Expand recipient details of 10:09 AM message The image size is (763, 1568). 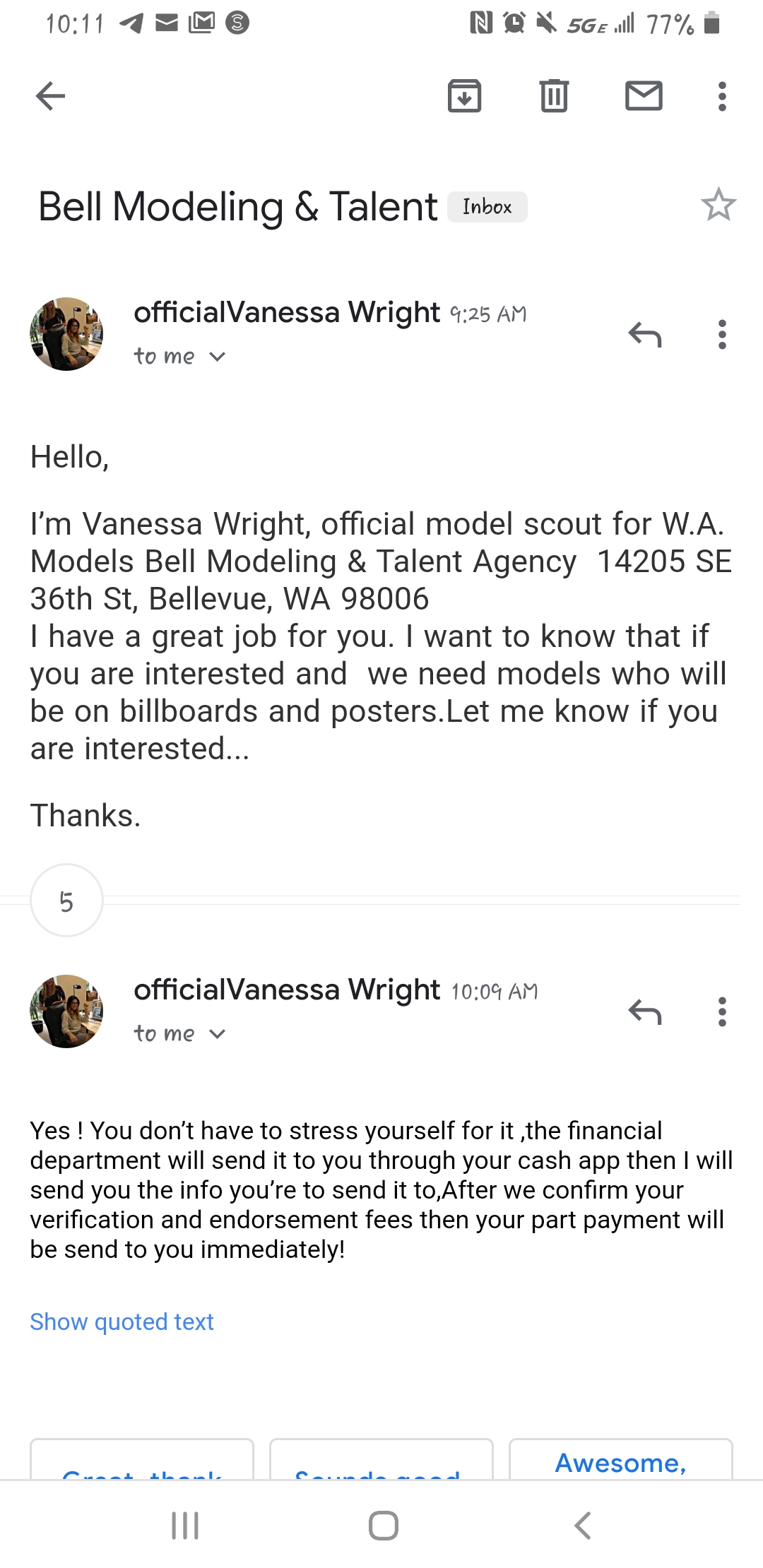point(179,1033)
